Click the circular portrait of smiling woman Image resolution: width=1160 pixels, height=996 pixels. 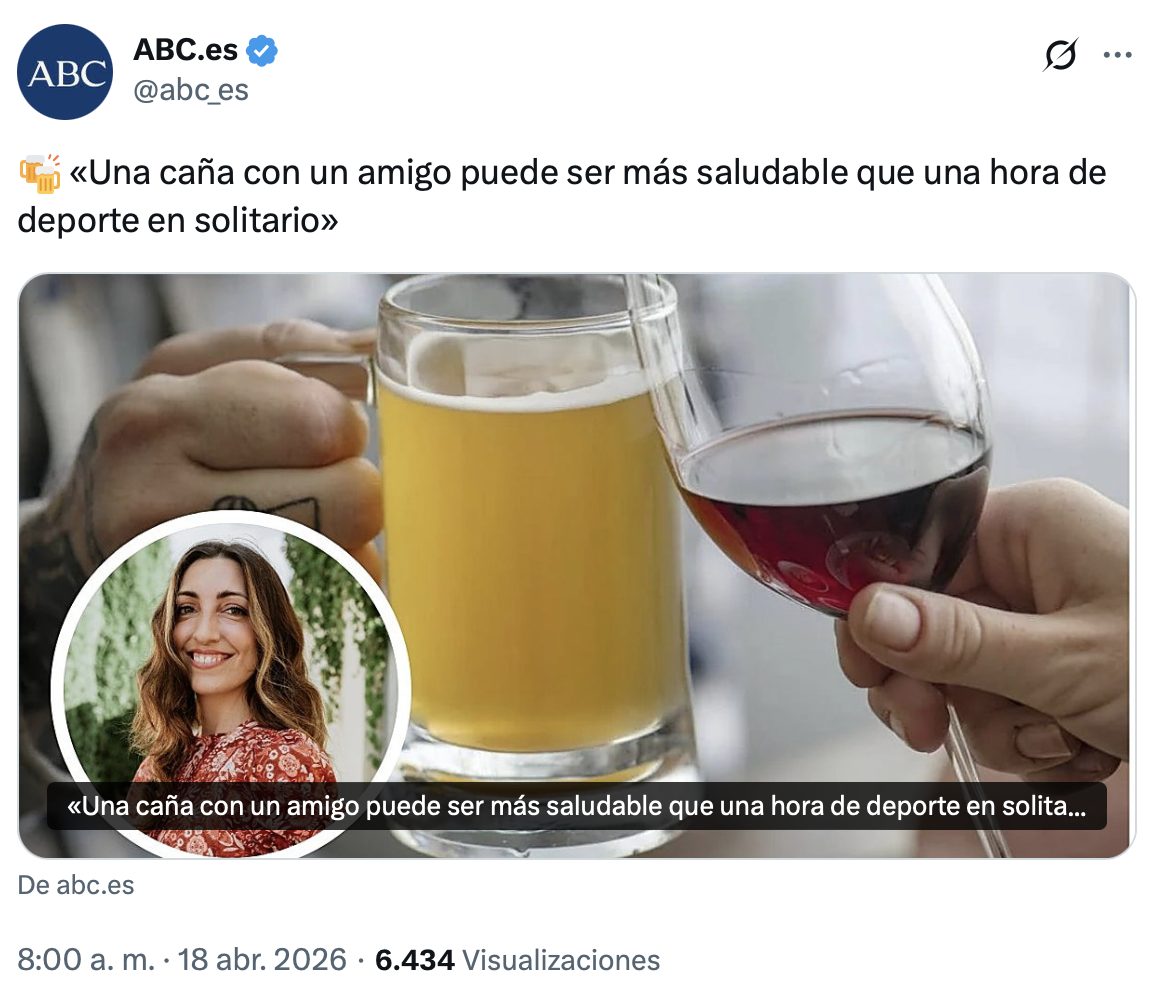click(x=231, y=684)
